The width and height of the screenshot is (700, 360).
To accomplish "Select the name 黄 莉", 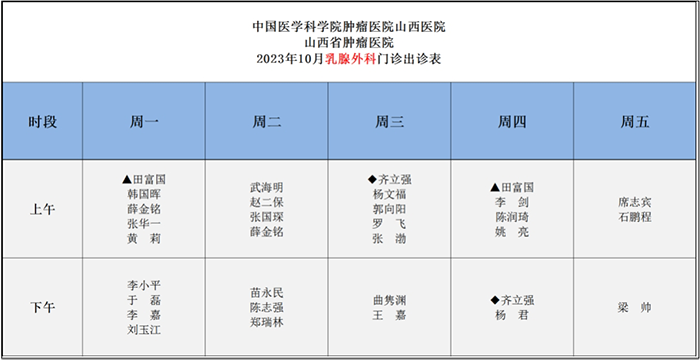I will coord(144,239).
